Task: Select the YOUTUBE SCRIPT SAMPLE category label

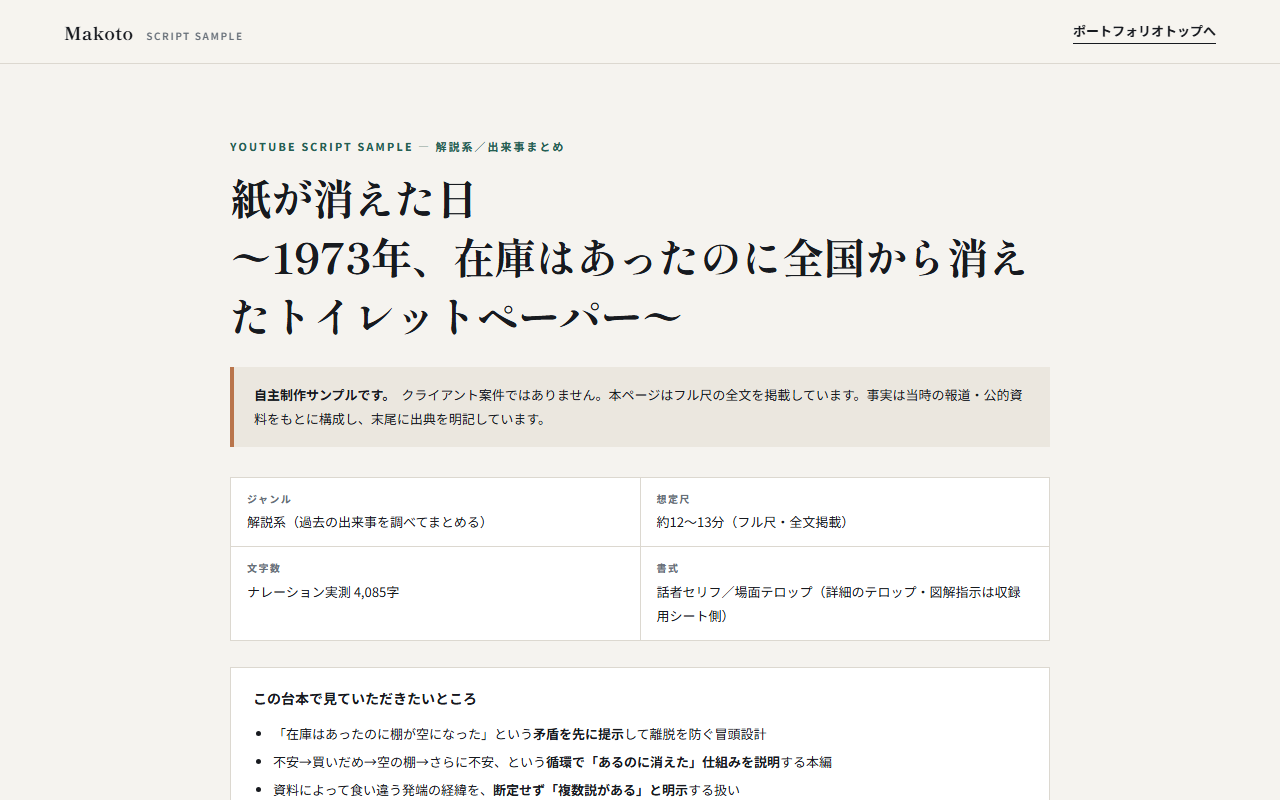Action: [321, 147]
